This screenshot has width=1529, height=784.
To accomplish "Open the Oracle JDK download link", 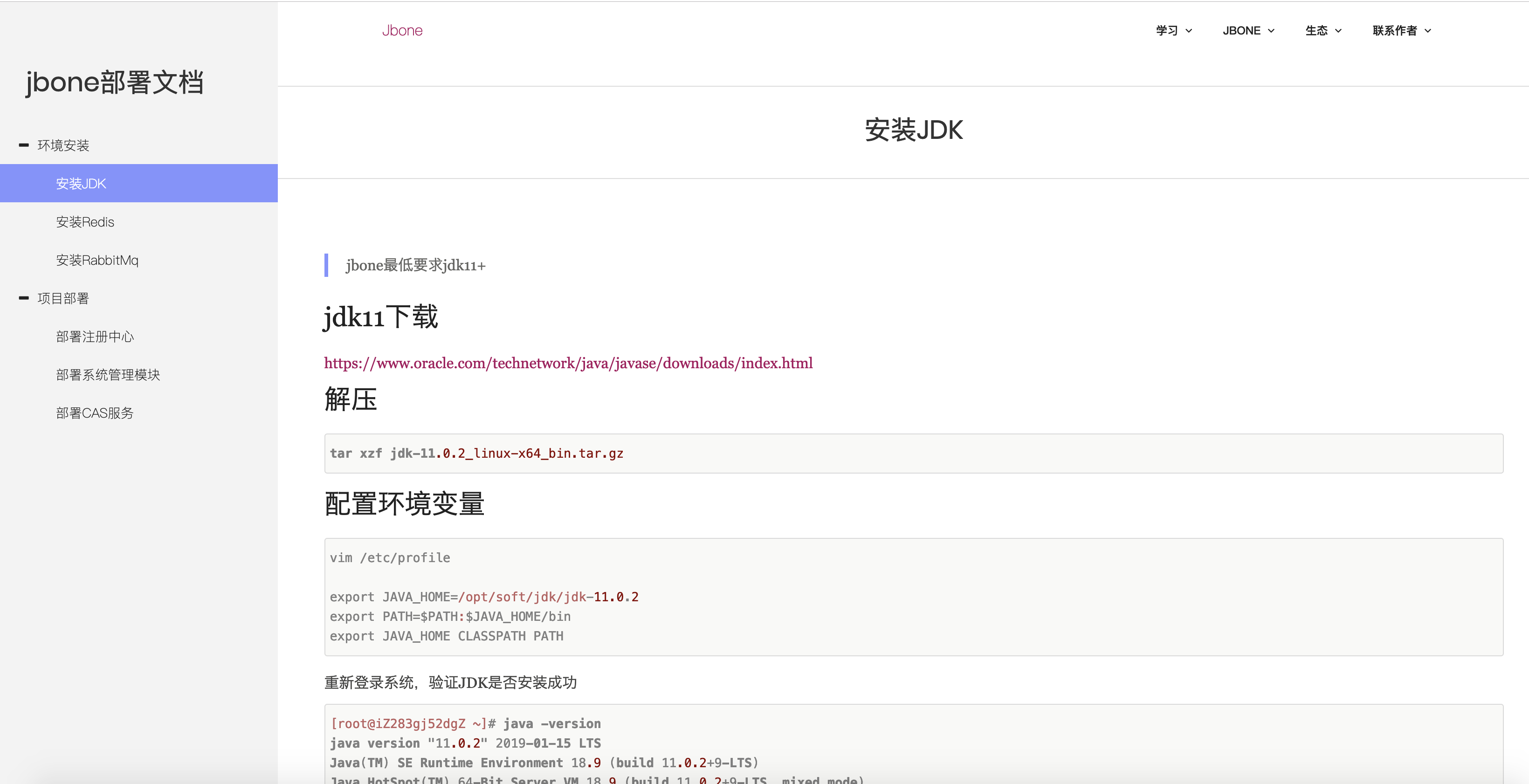I will tap(568, 363).
